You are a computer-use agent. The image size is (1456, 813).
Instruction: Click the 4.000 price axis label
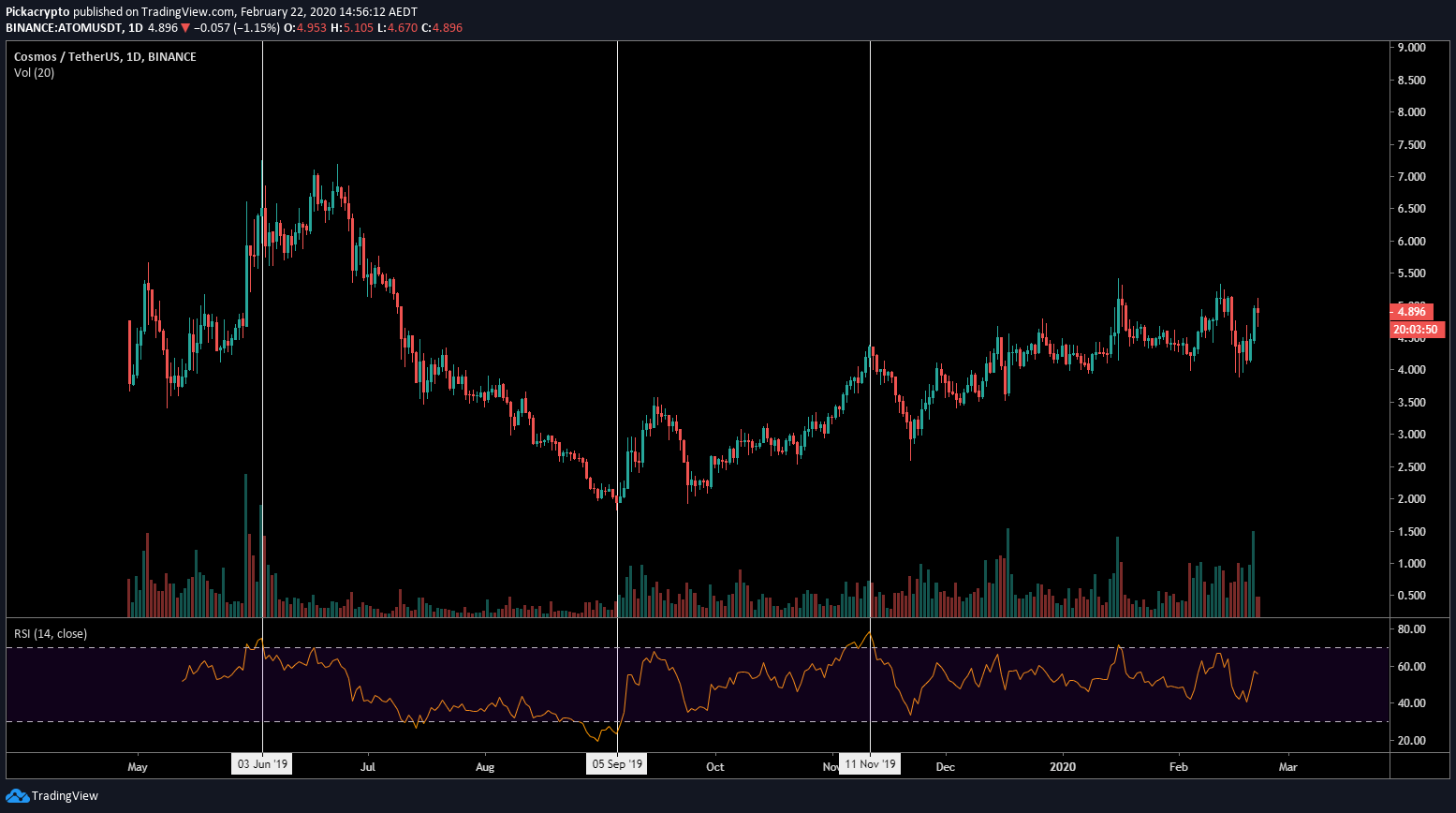pyautogui.click(x=1411, y=370)
